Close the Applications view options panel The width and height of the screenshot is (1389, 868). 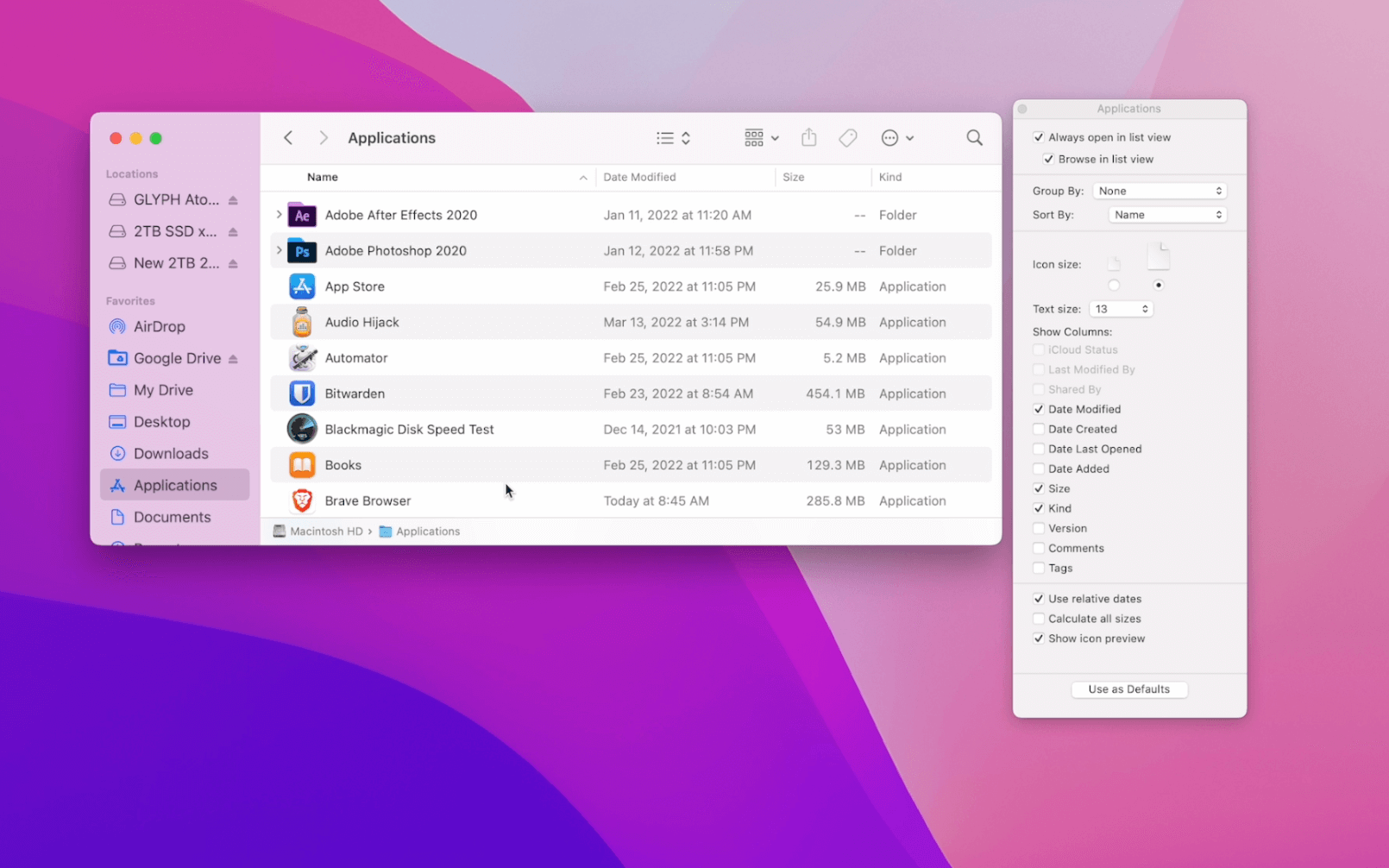(x=1022, y=110)
